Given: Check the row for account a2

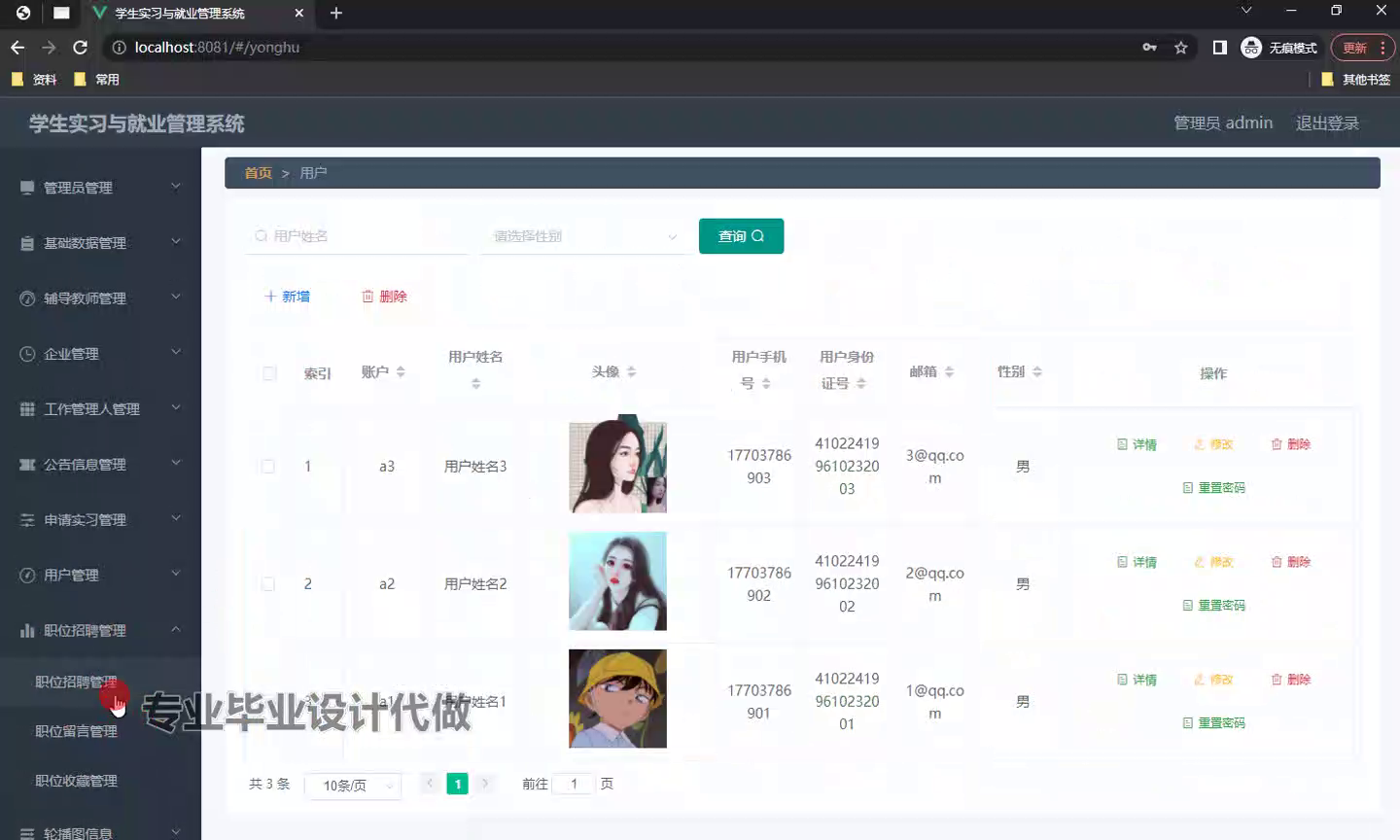Looking at the screenshot, I should pyautogui.click(x=268, y=584).
